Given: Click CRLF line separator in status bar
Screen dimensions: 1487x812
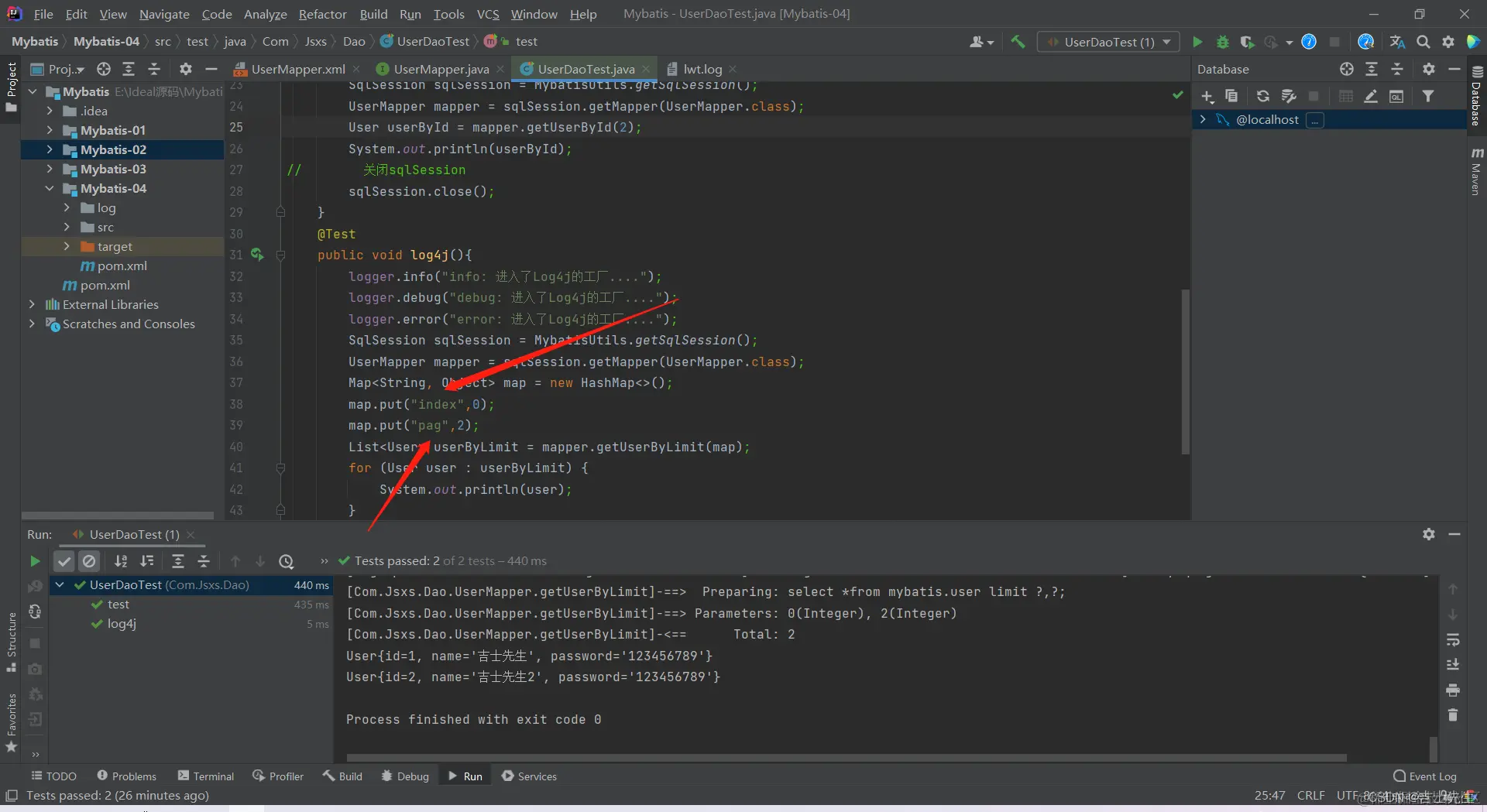Looking at the screenshot, I should point(1310,796).
